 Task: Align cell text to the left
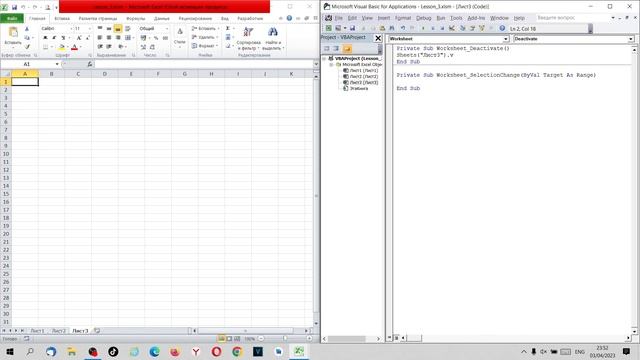pyautogui.click(x=100, y=38)
